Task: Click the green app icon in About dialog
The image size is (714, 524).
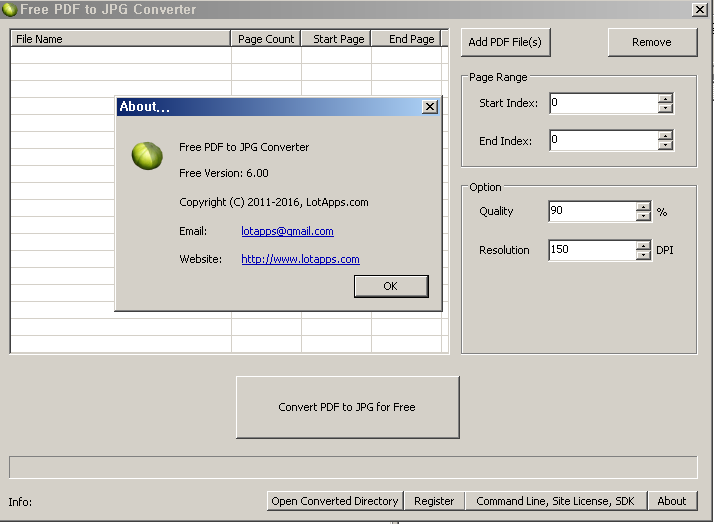Action: (x=147, y=156)
